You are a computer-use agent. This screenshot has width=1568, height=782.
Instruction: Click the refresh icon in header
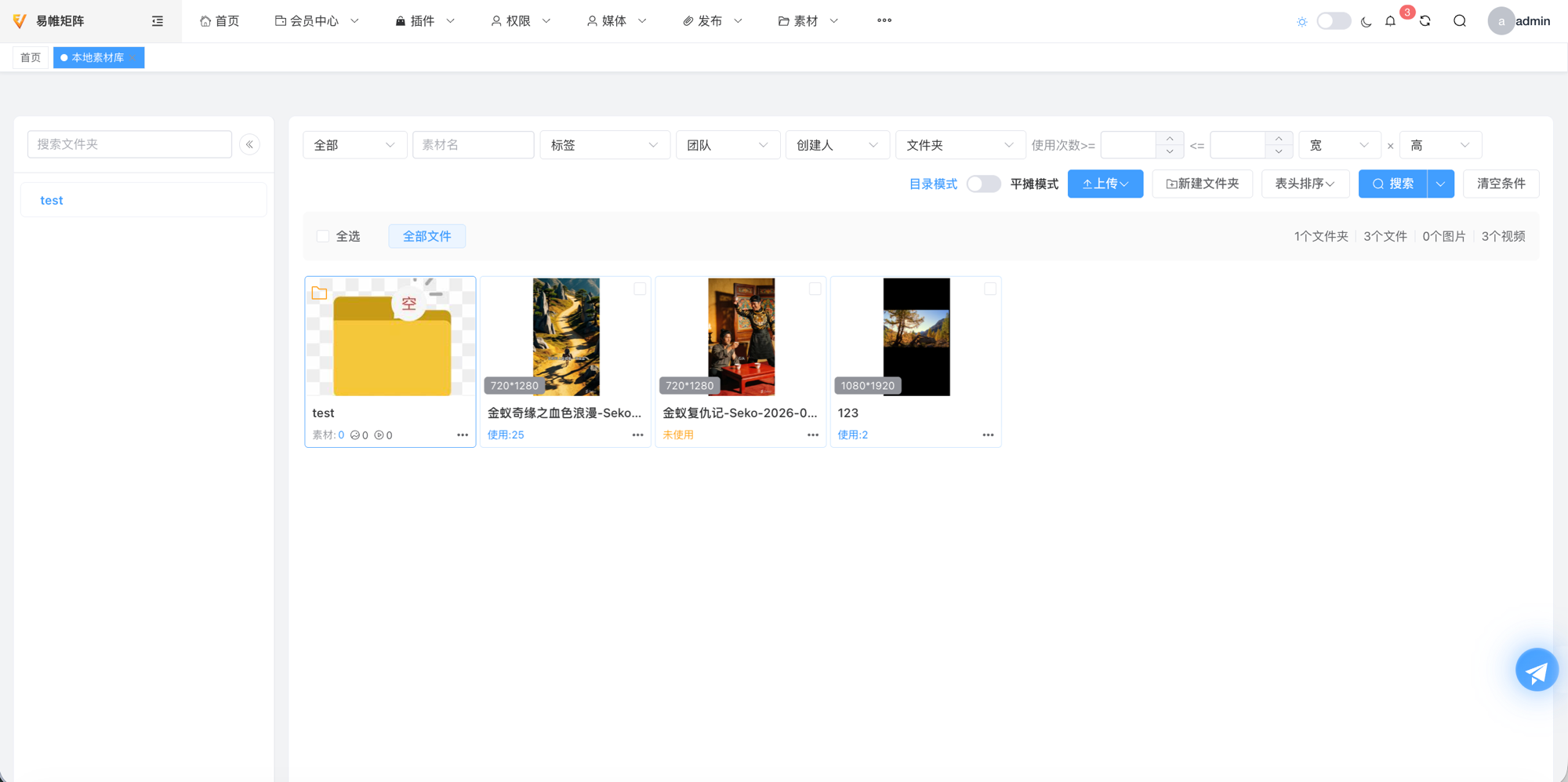(1425, 21)
